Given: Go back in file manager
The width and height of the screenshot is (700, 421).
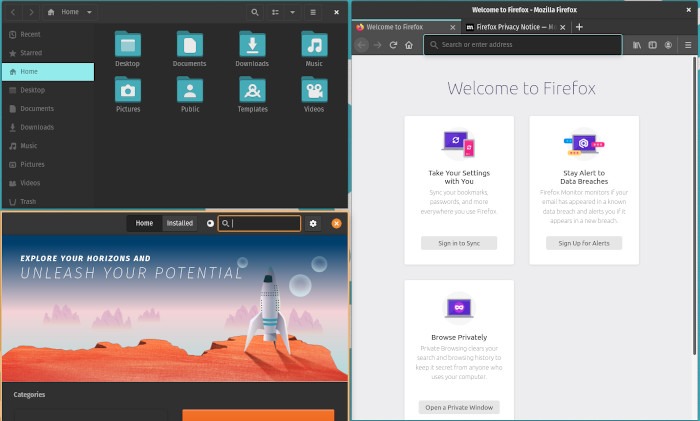Looking at the screenshot, I should click(x=13, y=12).
